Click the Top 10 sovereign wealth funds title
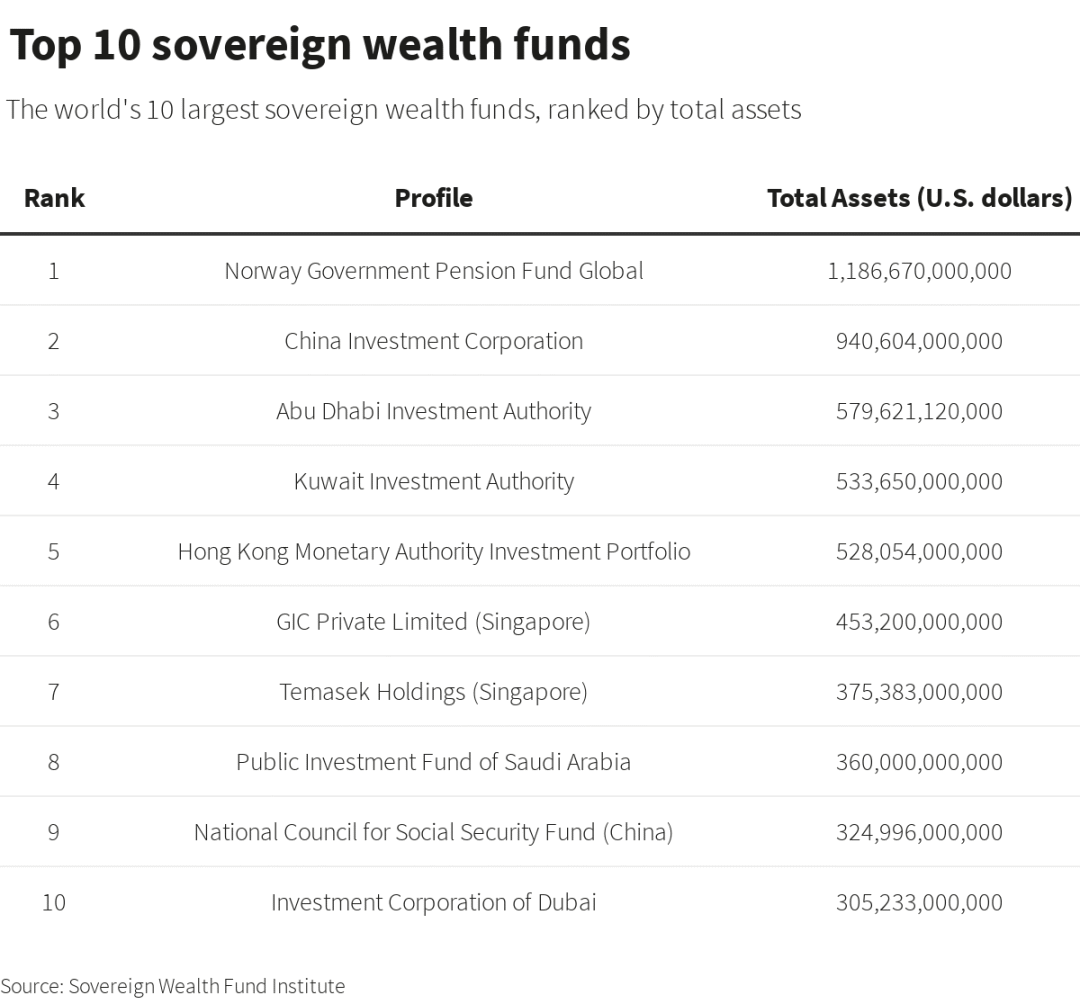The height and width of the screenshot is (1004, 1080). tap(319, 46)
